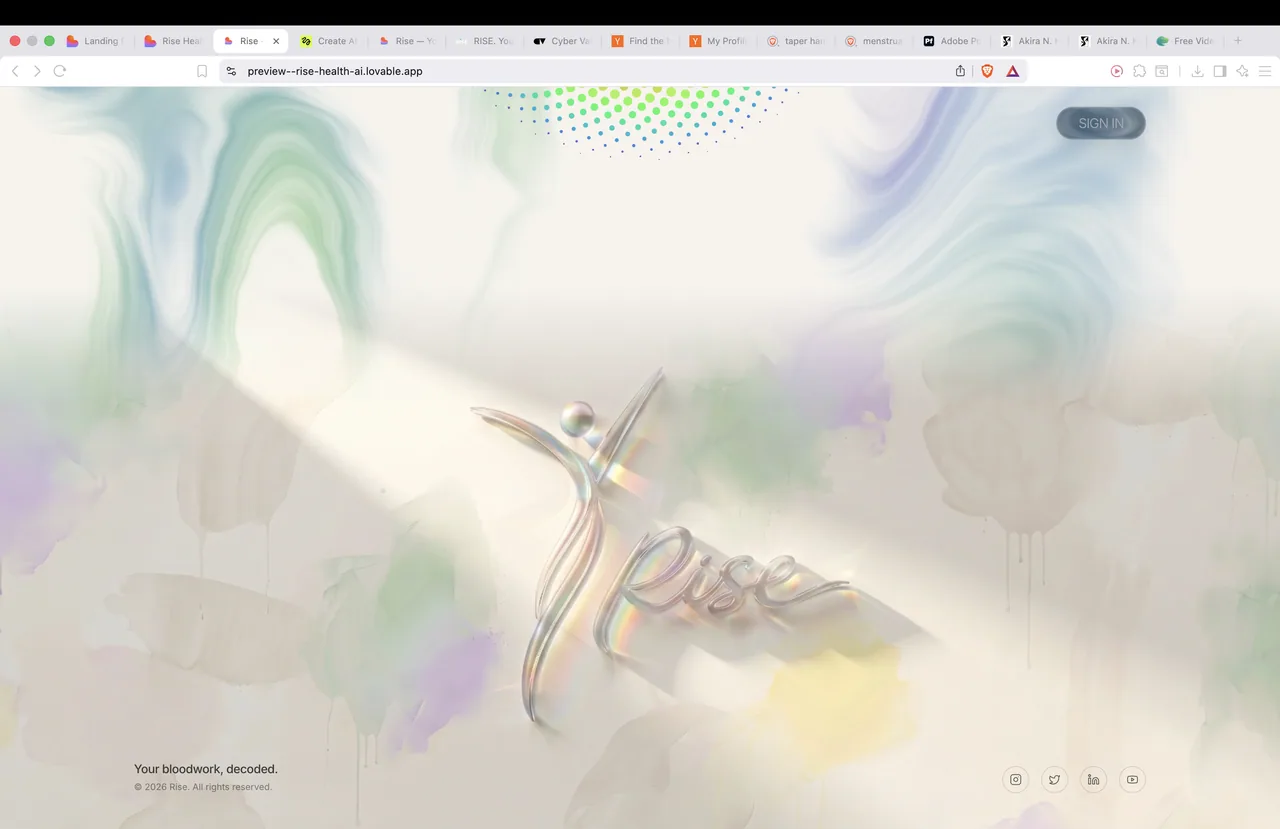
Task: Click the '© 2026 Rise. All rights reserved.' text
Action: click(x=203, y=787)
